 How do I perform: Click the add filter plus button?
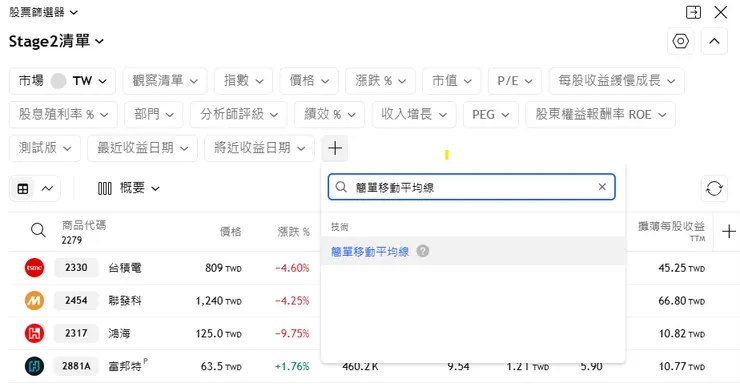pos(335,148)
